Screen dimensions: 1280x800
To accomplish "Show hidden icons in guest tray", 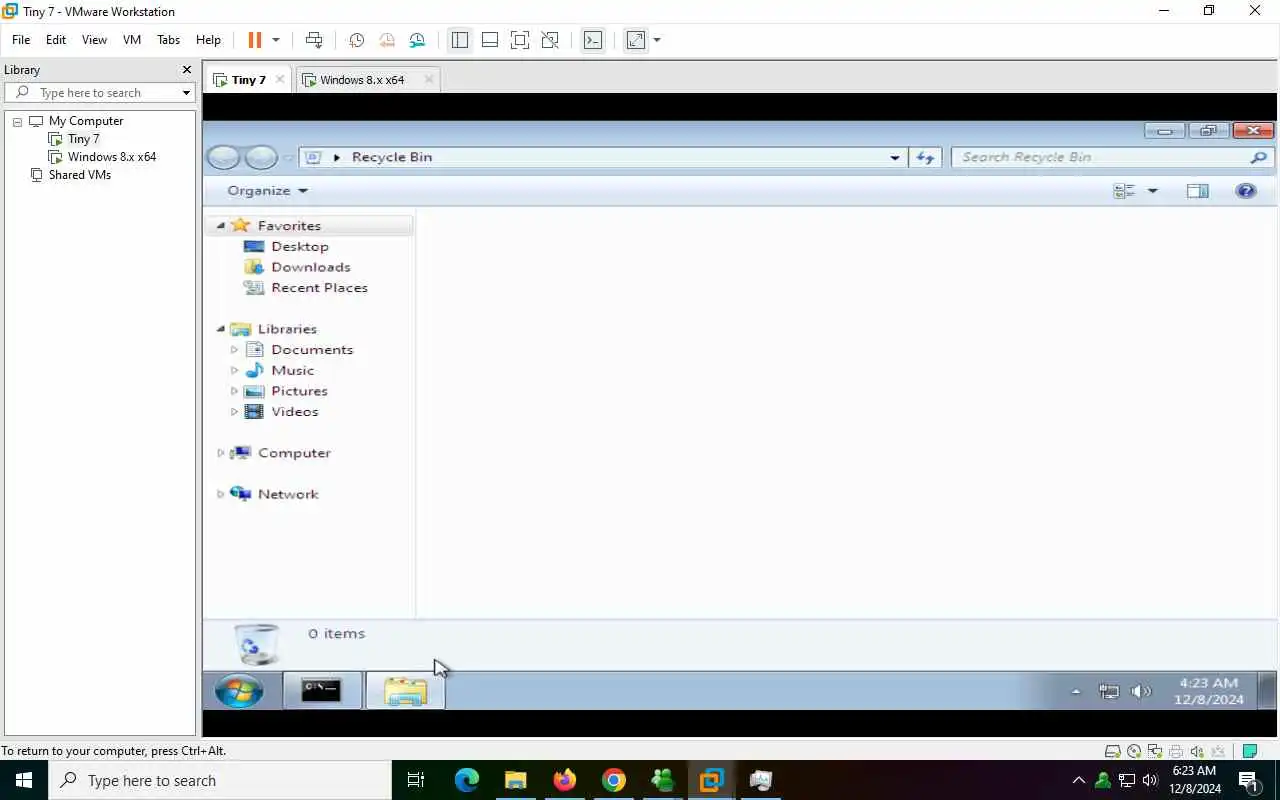I will (1076, 691).
